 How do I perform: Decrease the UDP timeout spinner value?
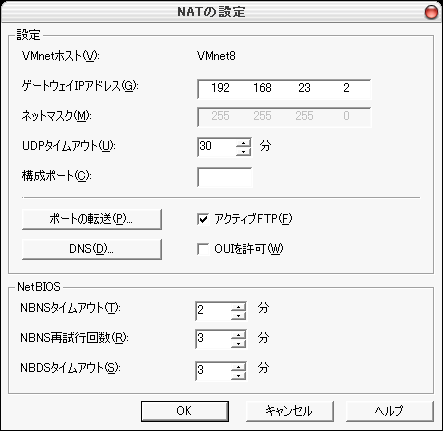[243, 152]
